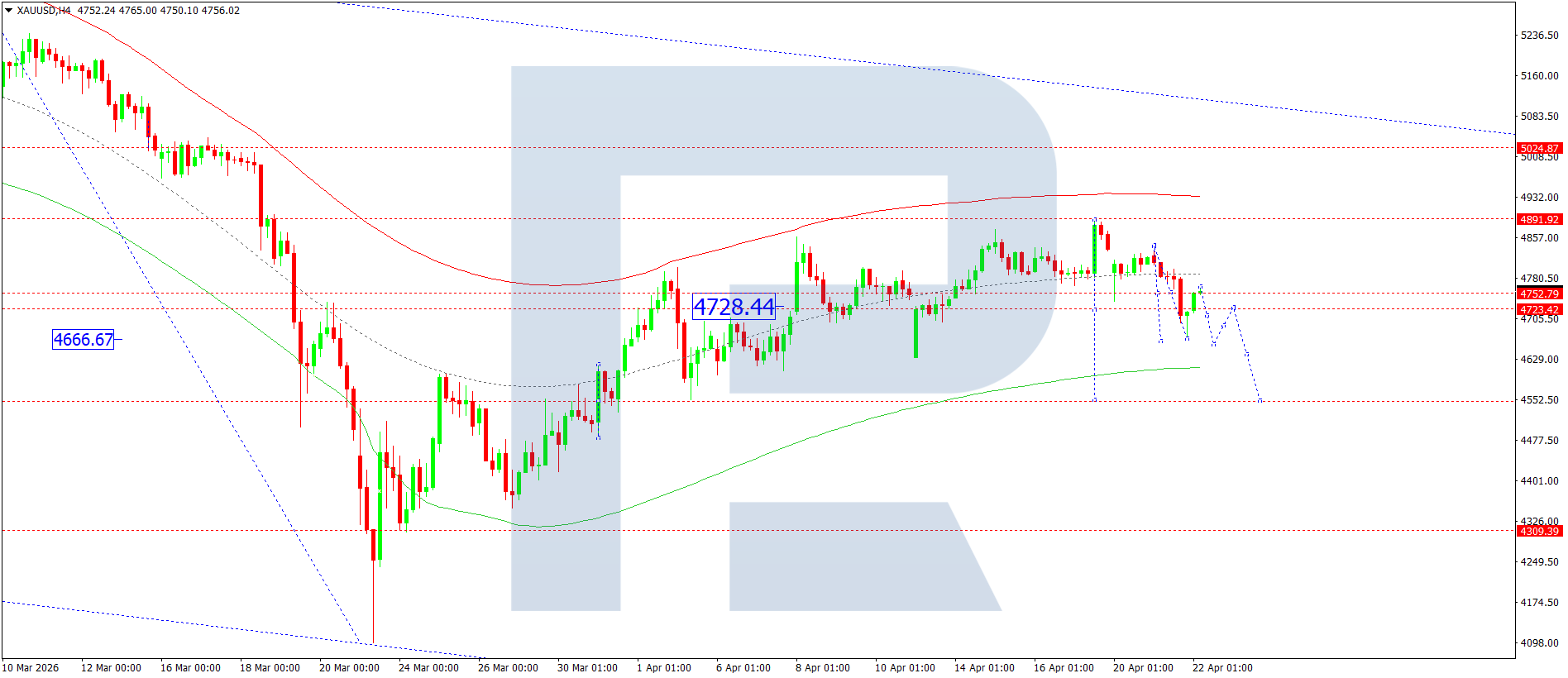Click the red 4723.42 current price tag

1538,310
